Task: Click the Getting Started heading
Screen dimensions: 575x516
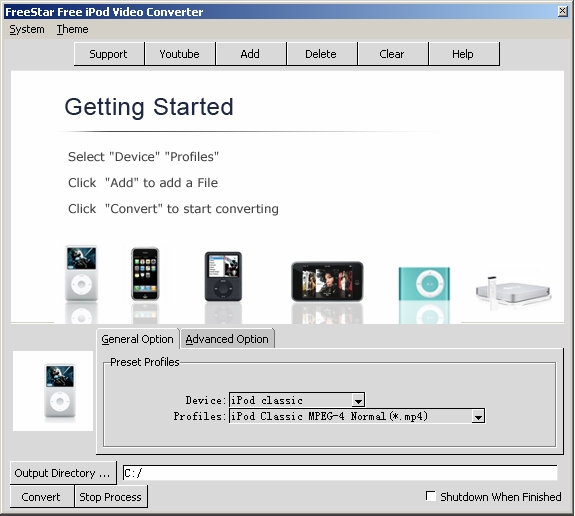Action: pos(149,107)
